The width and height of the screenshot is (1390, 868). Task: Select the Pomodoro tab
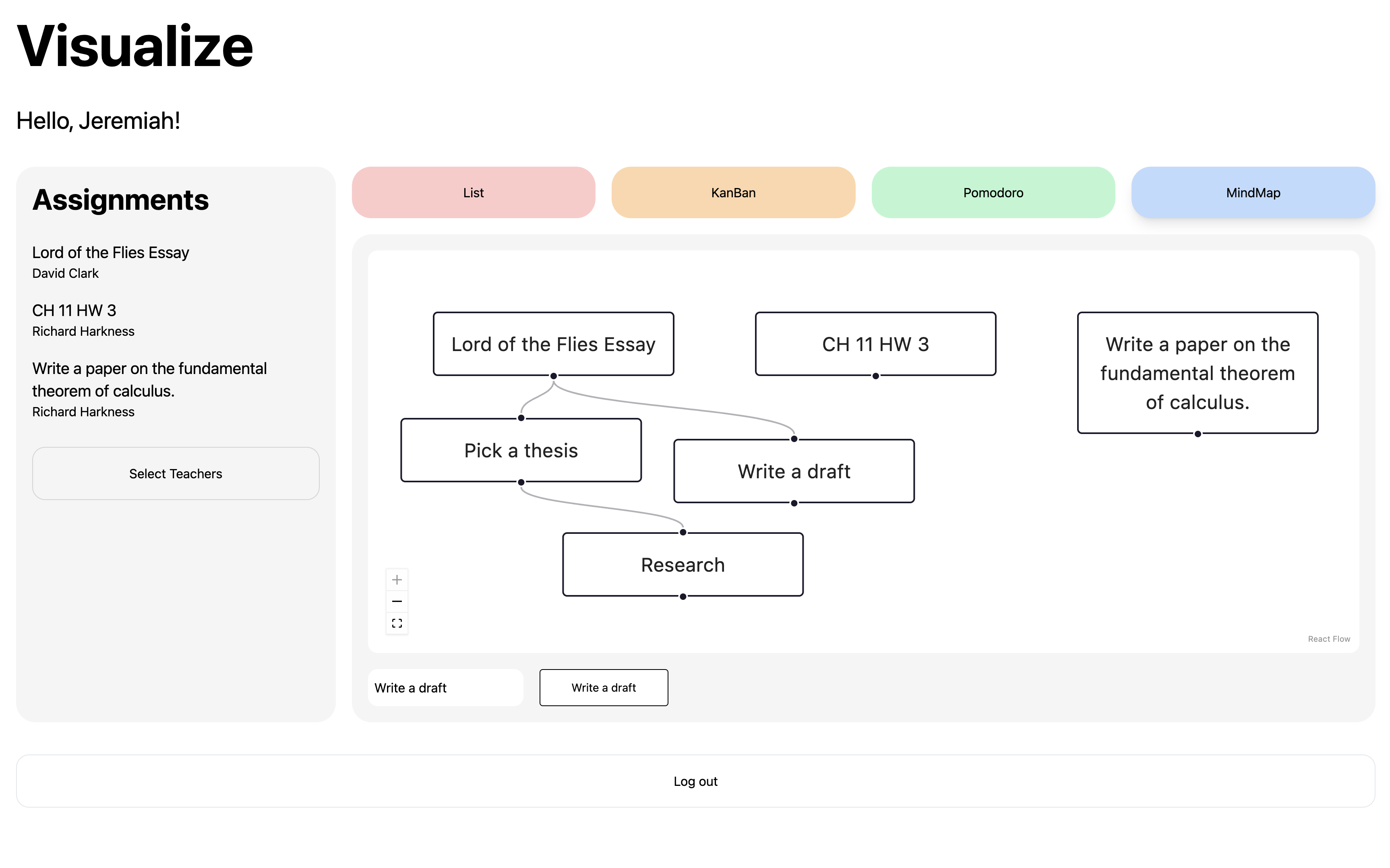click(x=993, y=192)
